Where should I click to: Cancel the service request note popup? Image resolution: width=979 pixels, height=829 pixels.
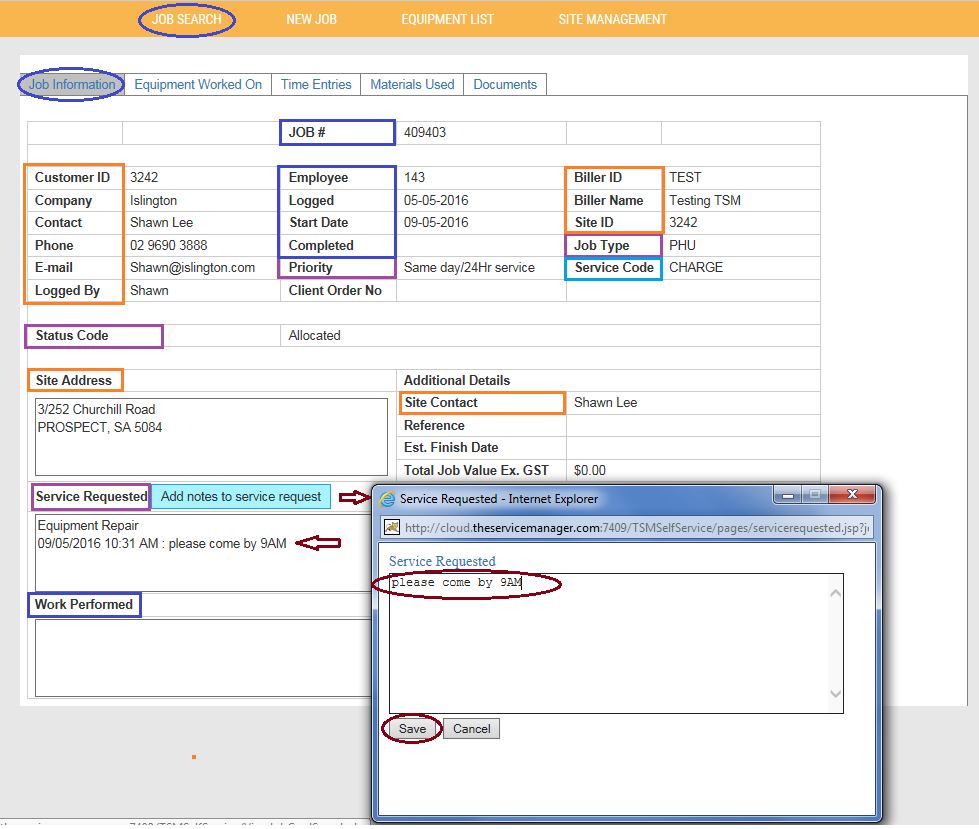coord(471,729)
